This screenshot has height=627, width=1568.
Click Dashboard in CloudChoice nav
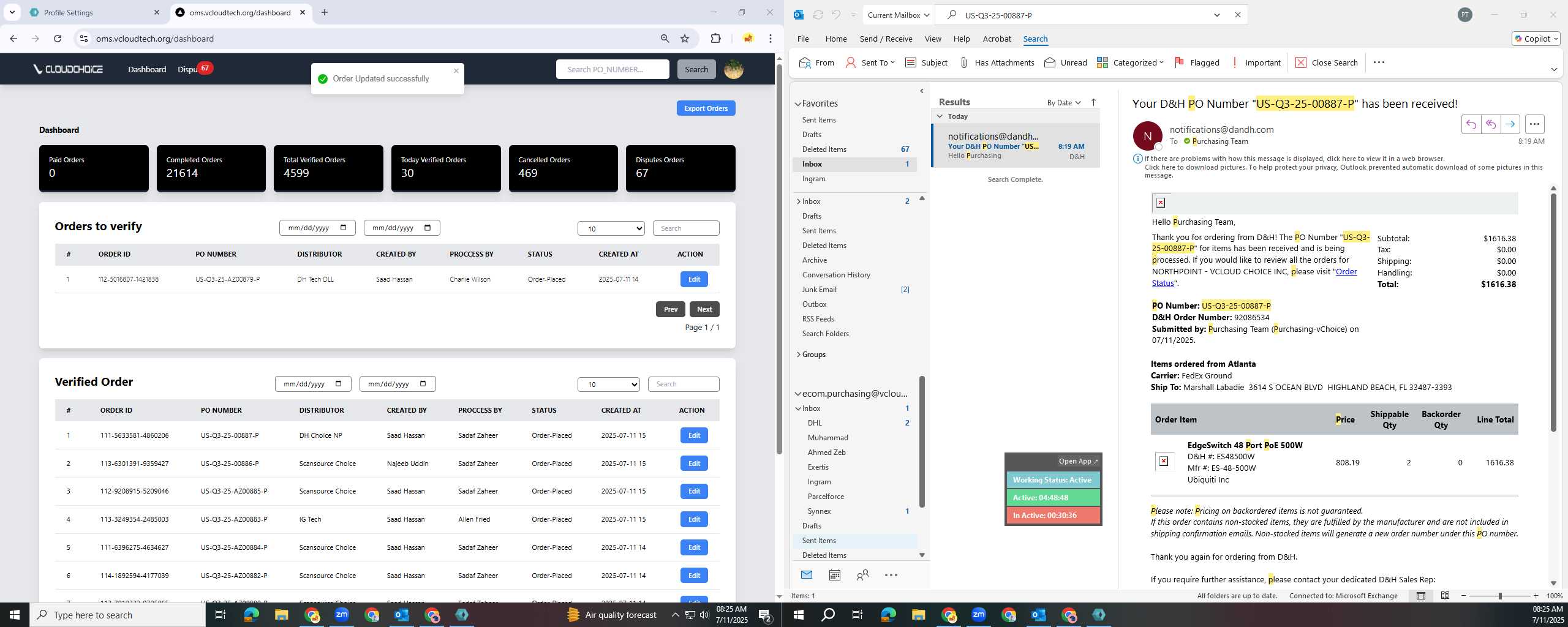[147, 69]
